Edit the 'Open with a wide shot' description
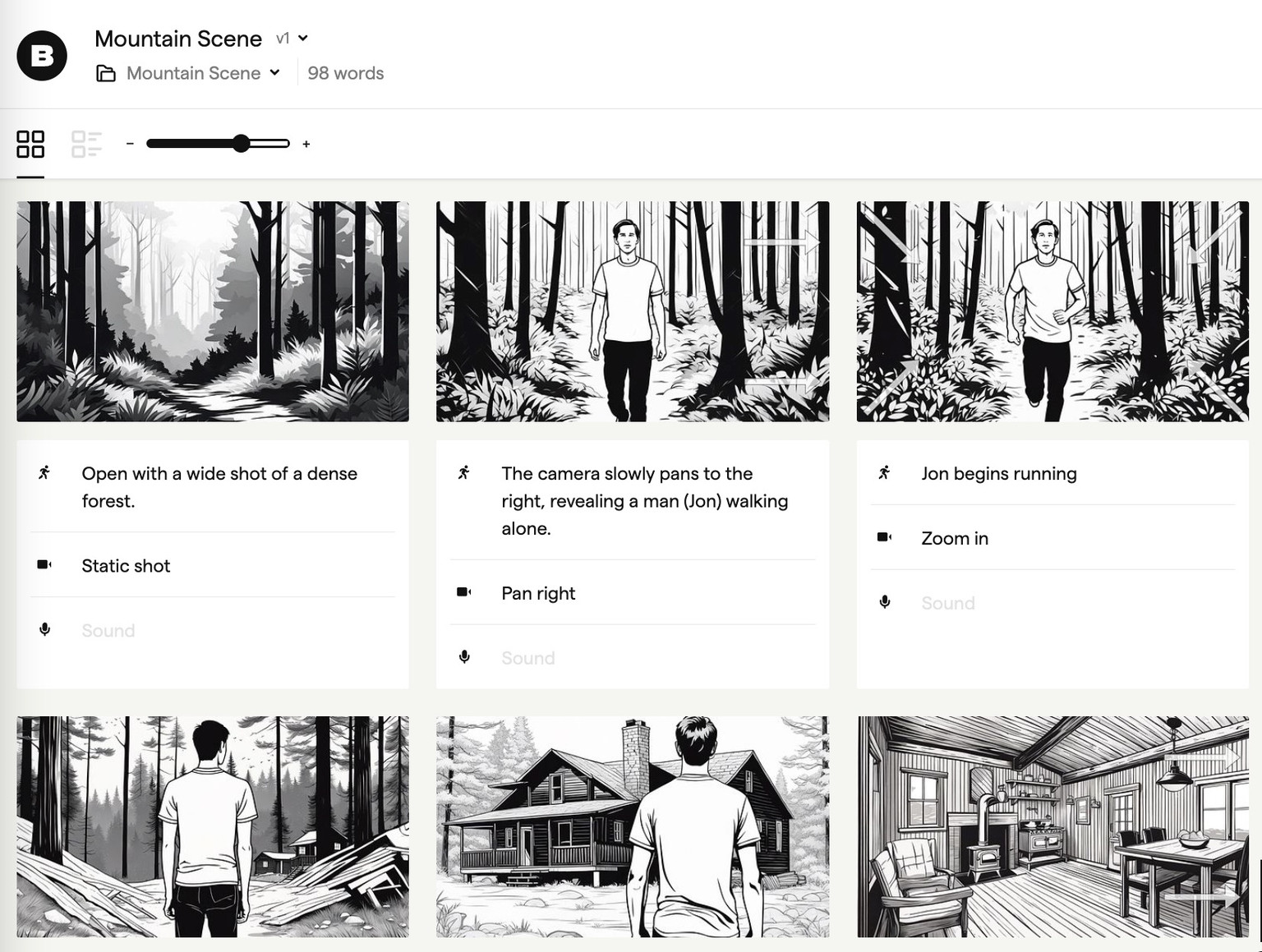The width and height of the screenshot is (1262, 952). 219,487
